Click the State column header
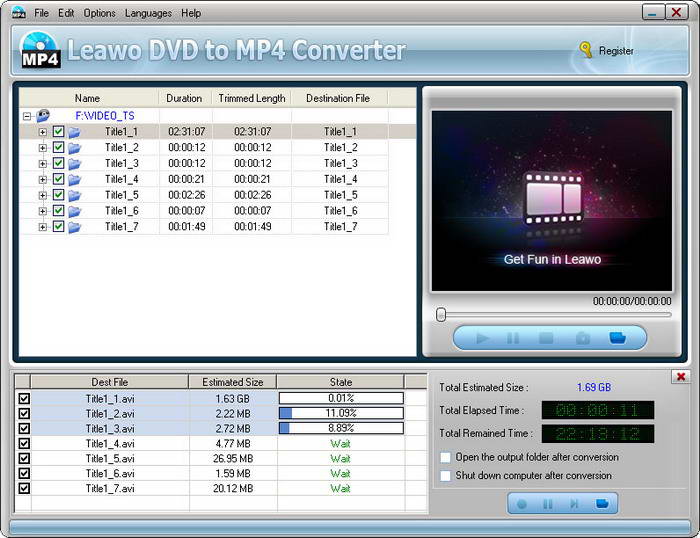This screenshot has height=538, width=700. click(x=341, y=382)
